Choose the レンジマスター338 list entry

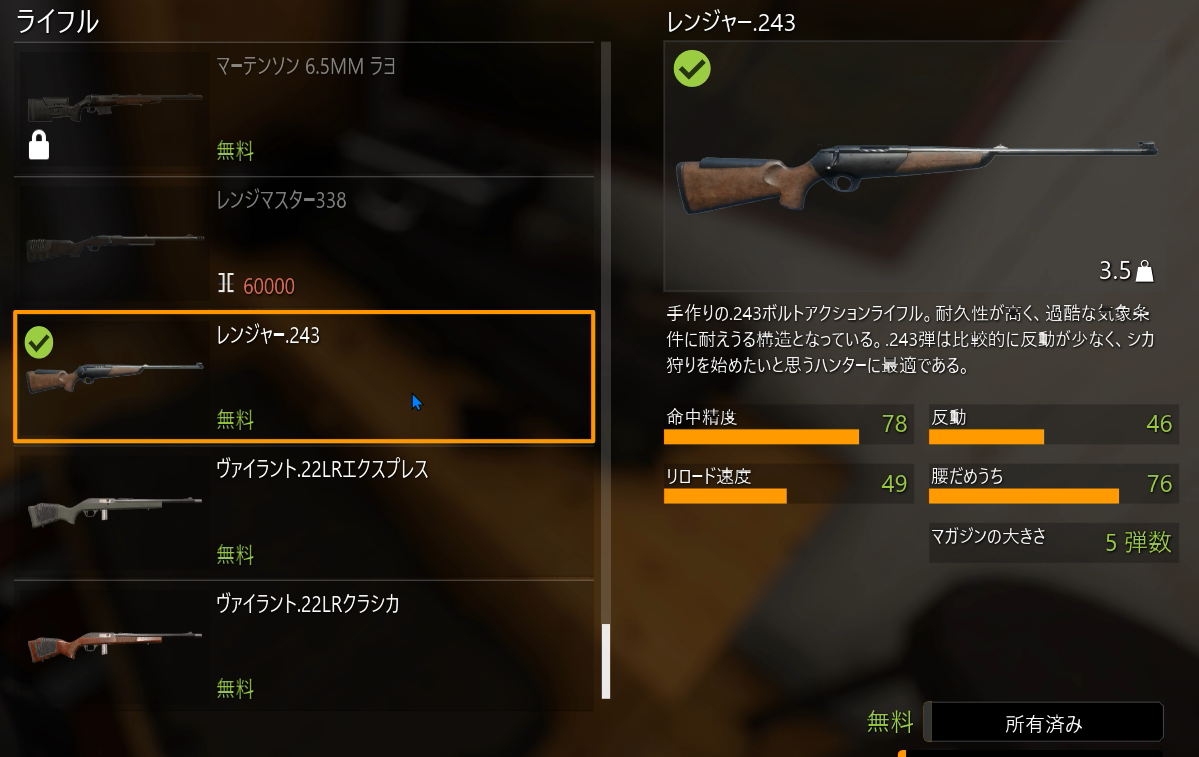tap(304, 243)
